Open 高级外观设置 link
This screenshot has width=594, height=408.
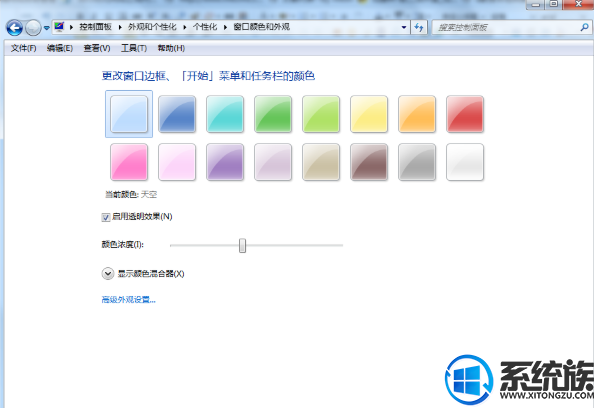(x=128, y=300)
